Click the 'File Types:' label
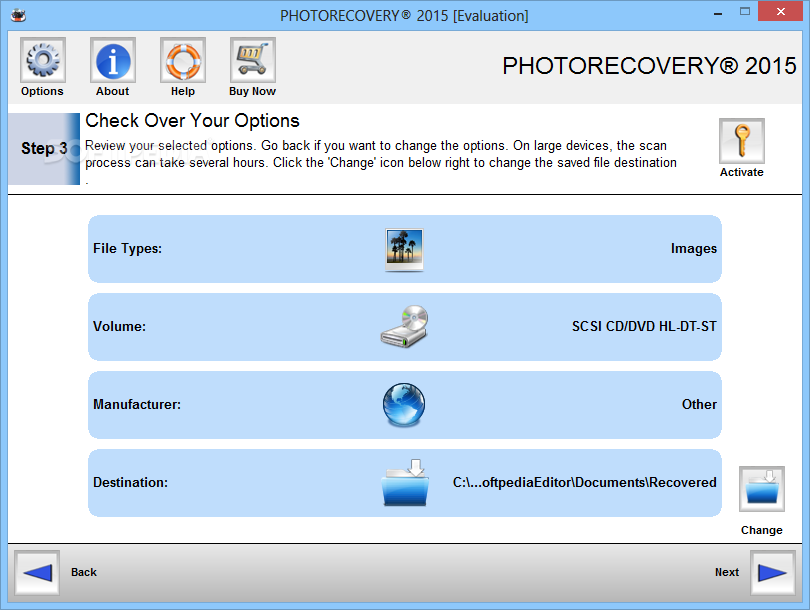810x610 pixels. pos(128,248)
